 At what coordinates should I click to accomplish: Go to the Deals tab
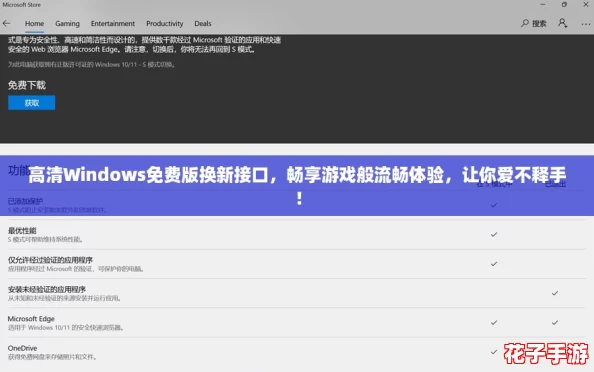tap(203, 23)
